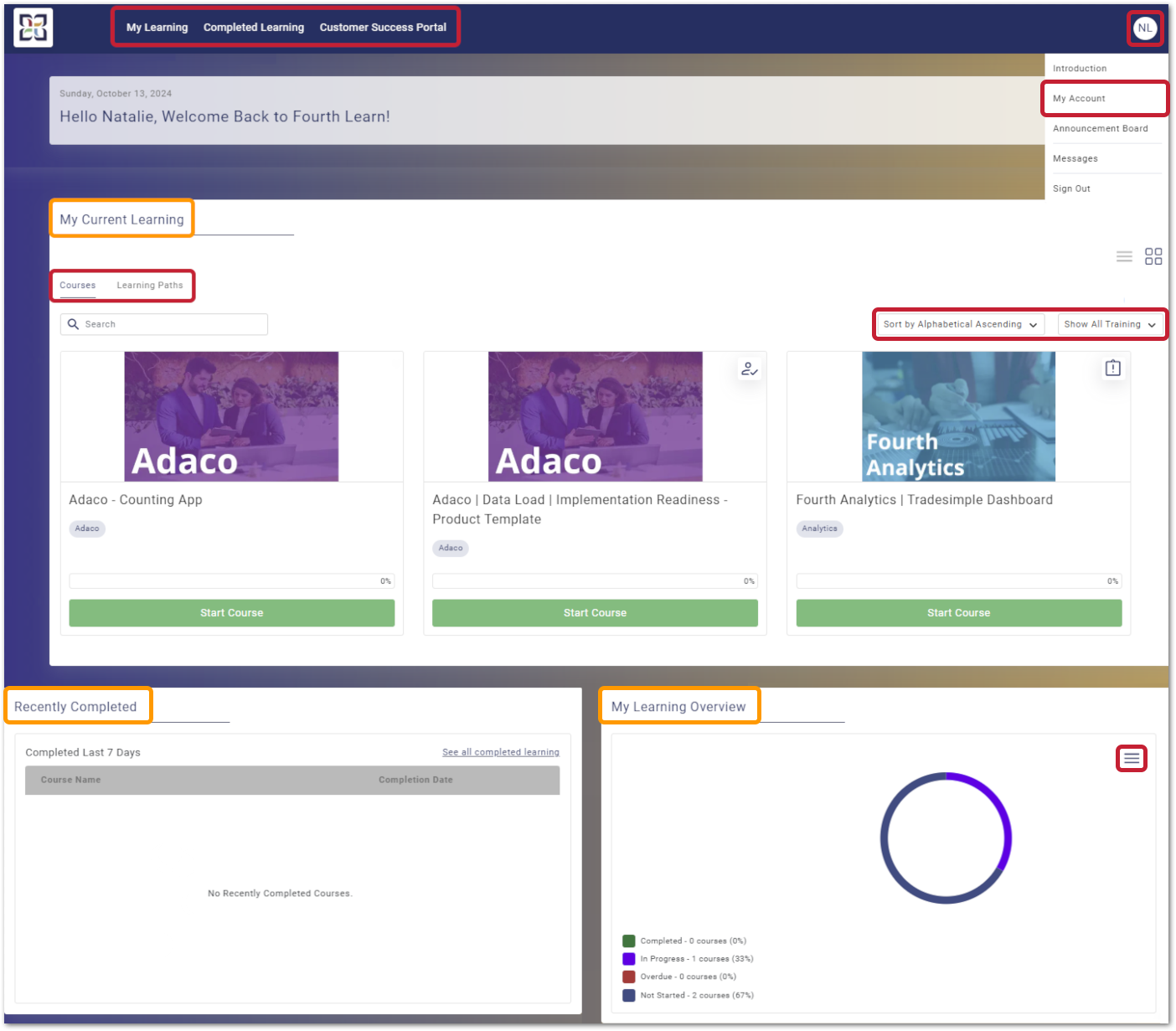This screenshot has width=1176, height=1031.
Task: Switch to grid view layout icon
Action: click(x=1153, y=256)
